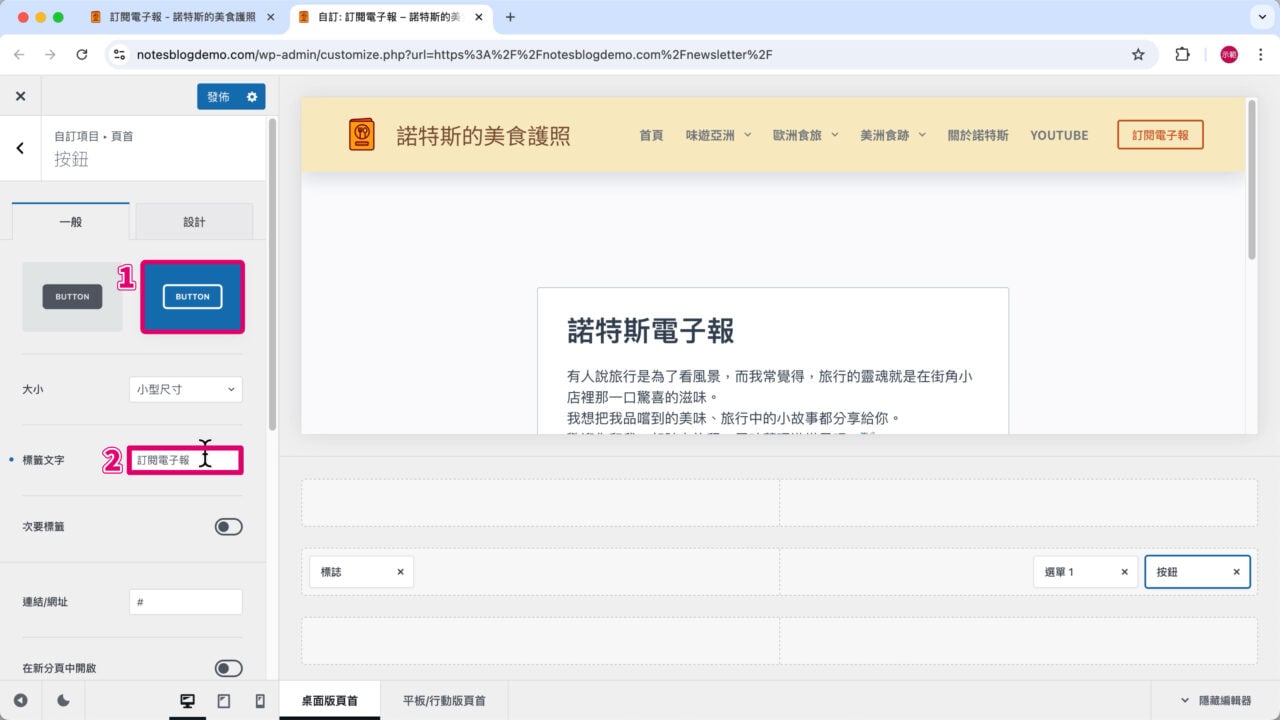Open the 平板/行動版頁首 tab

click(x=443, y=700)
